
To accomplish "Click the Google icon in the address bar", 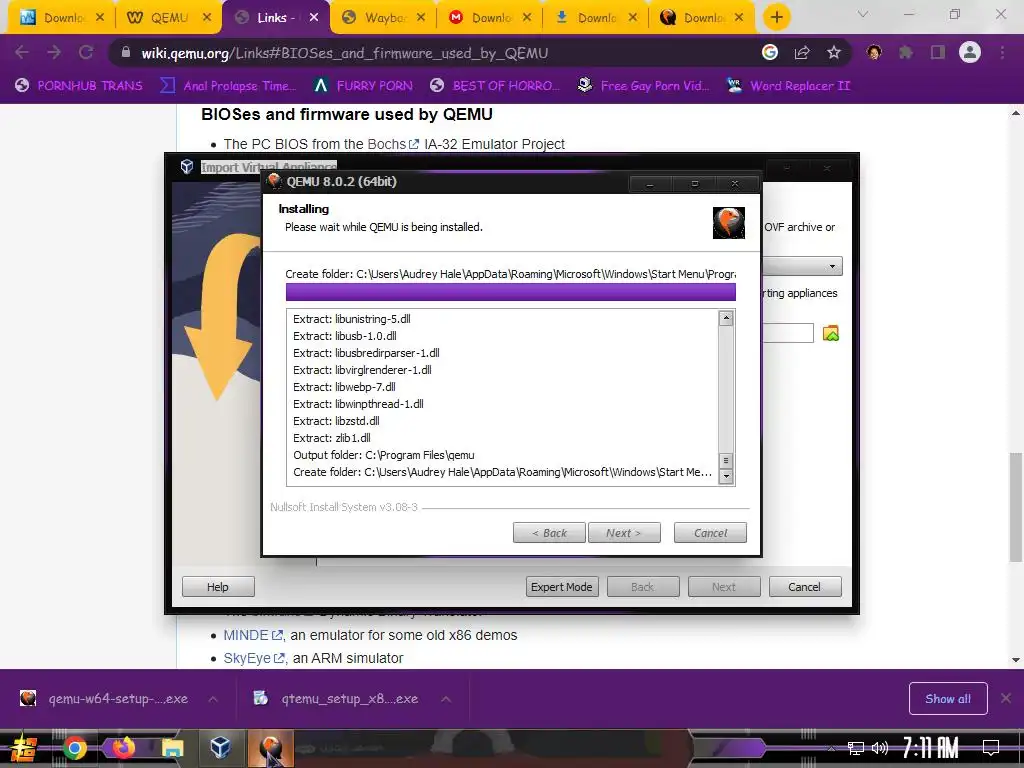I will [770, 52].
